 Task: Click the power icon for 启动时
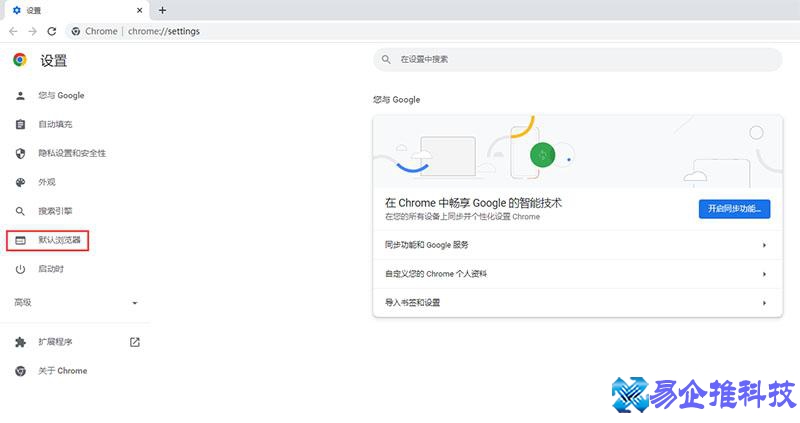[20, 269]
